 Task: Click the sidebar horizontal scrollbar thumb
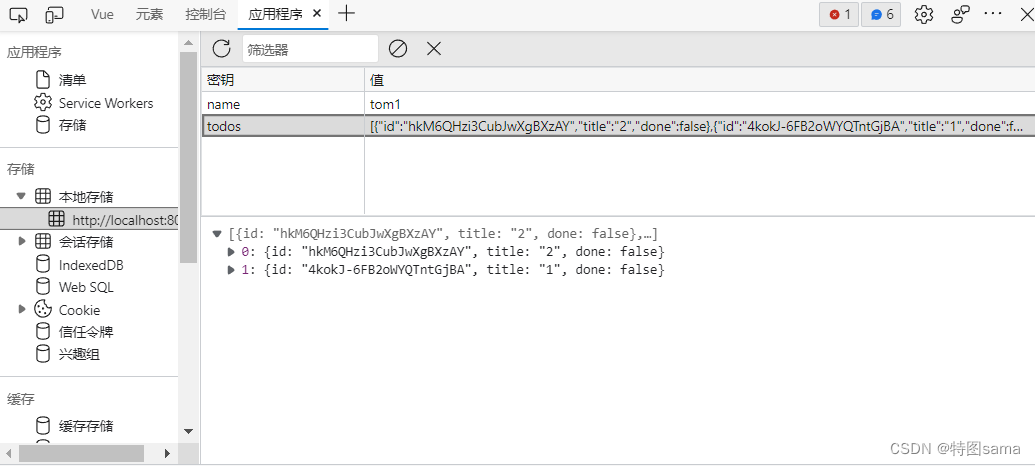point(81,453)
